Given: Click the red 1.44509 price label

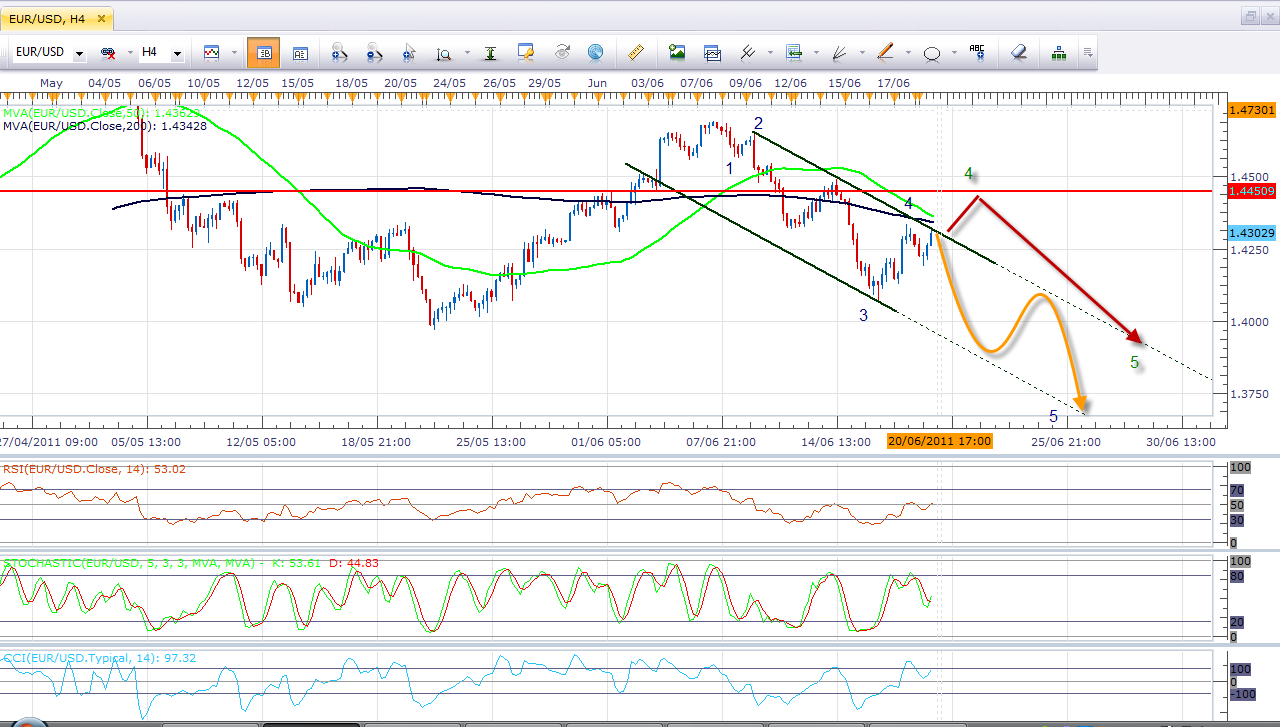Looking at the screenshot, I should (1251, 190).
